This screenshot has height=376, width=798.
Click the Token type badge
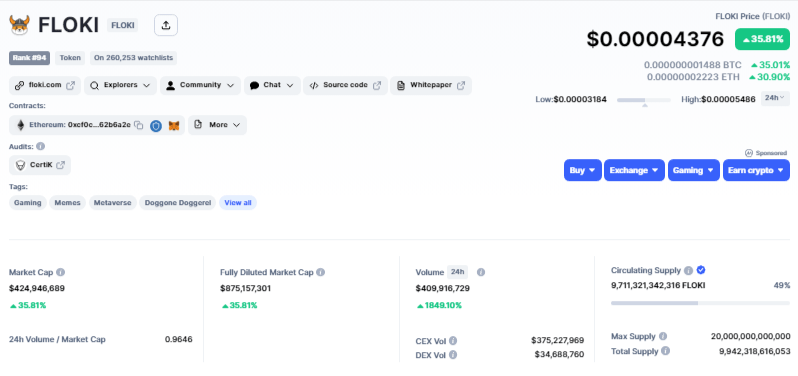coord(70,58)
